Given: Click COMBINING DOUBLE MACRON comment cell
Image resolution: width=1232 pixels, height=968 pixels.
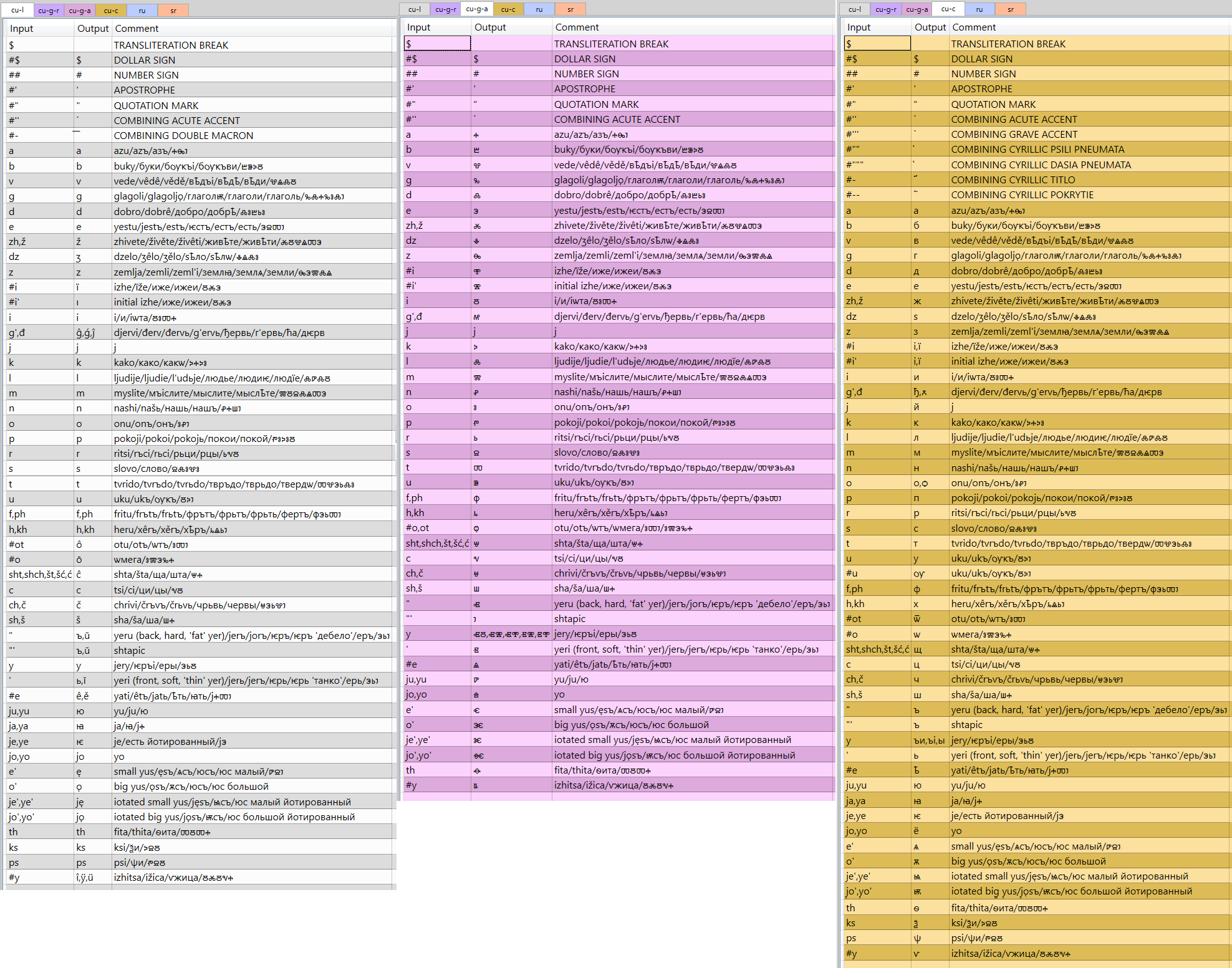Looking at the screenshot, I should coord(183,135).
